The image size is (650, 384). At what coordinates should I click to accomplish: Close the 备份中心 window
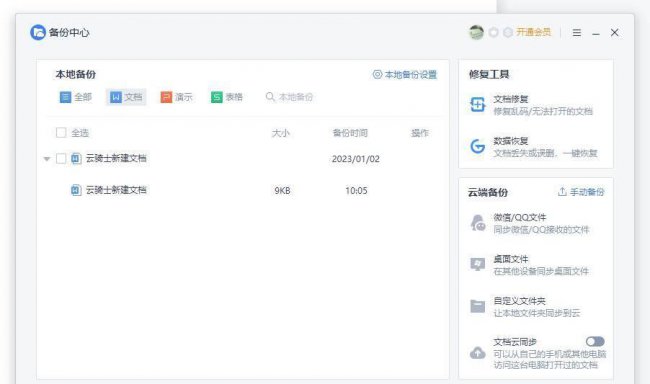(x=614, y=32)
